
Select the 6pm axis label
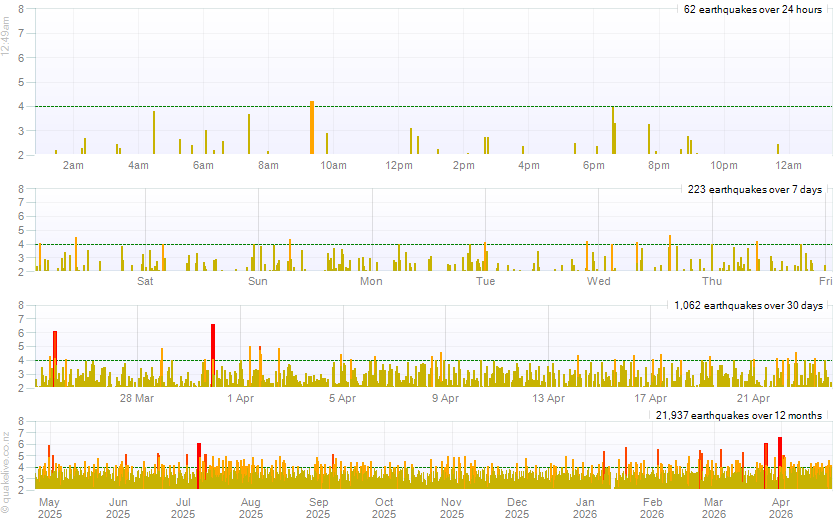(594, 165)
